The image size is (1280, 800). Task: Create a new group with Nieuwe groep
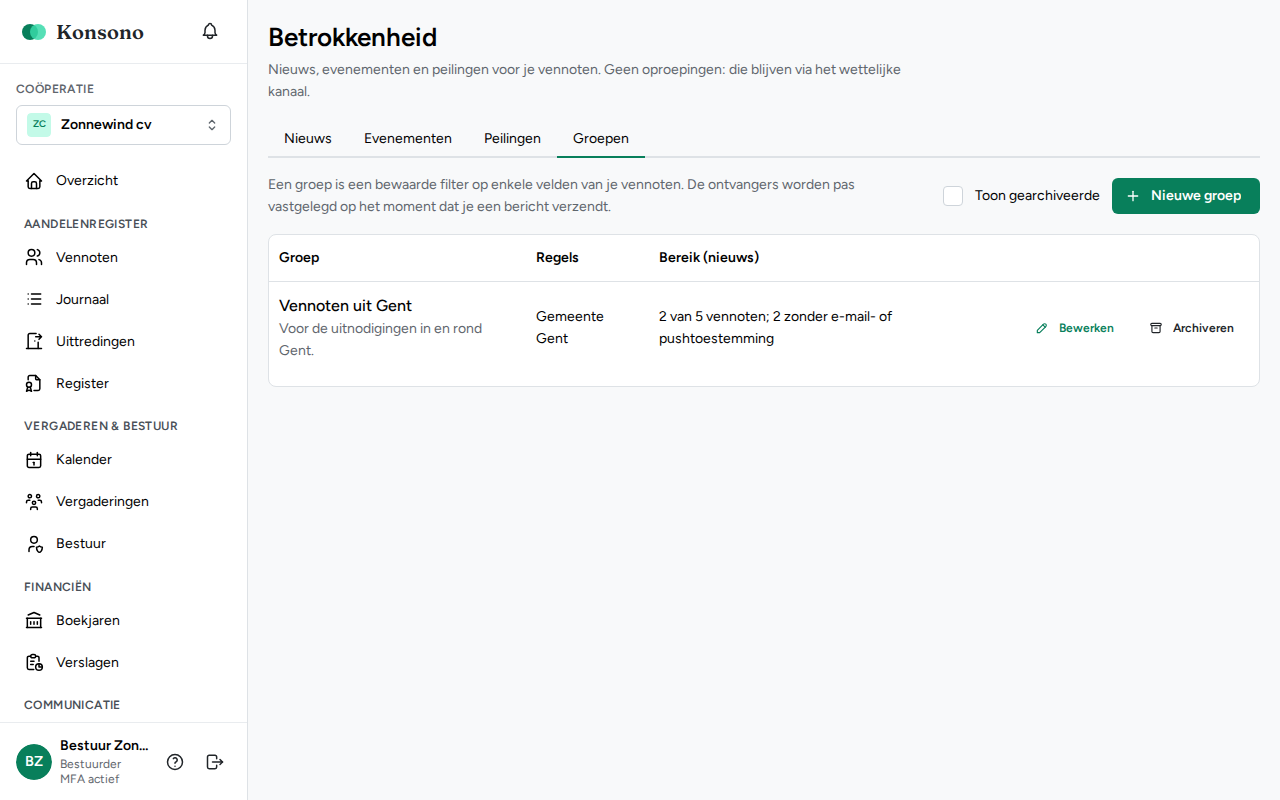pyautogui.click(x=1186, y=196)
